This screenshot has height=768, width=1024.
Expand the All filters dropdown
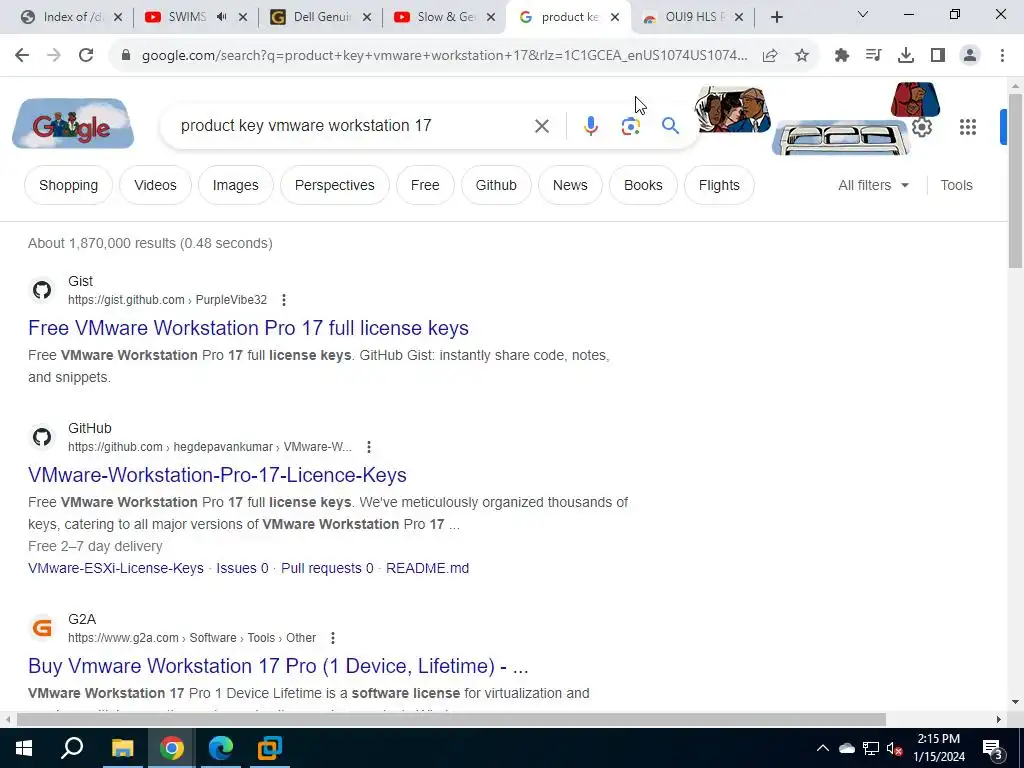[873, 185]
